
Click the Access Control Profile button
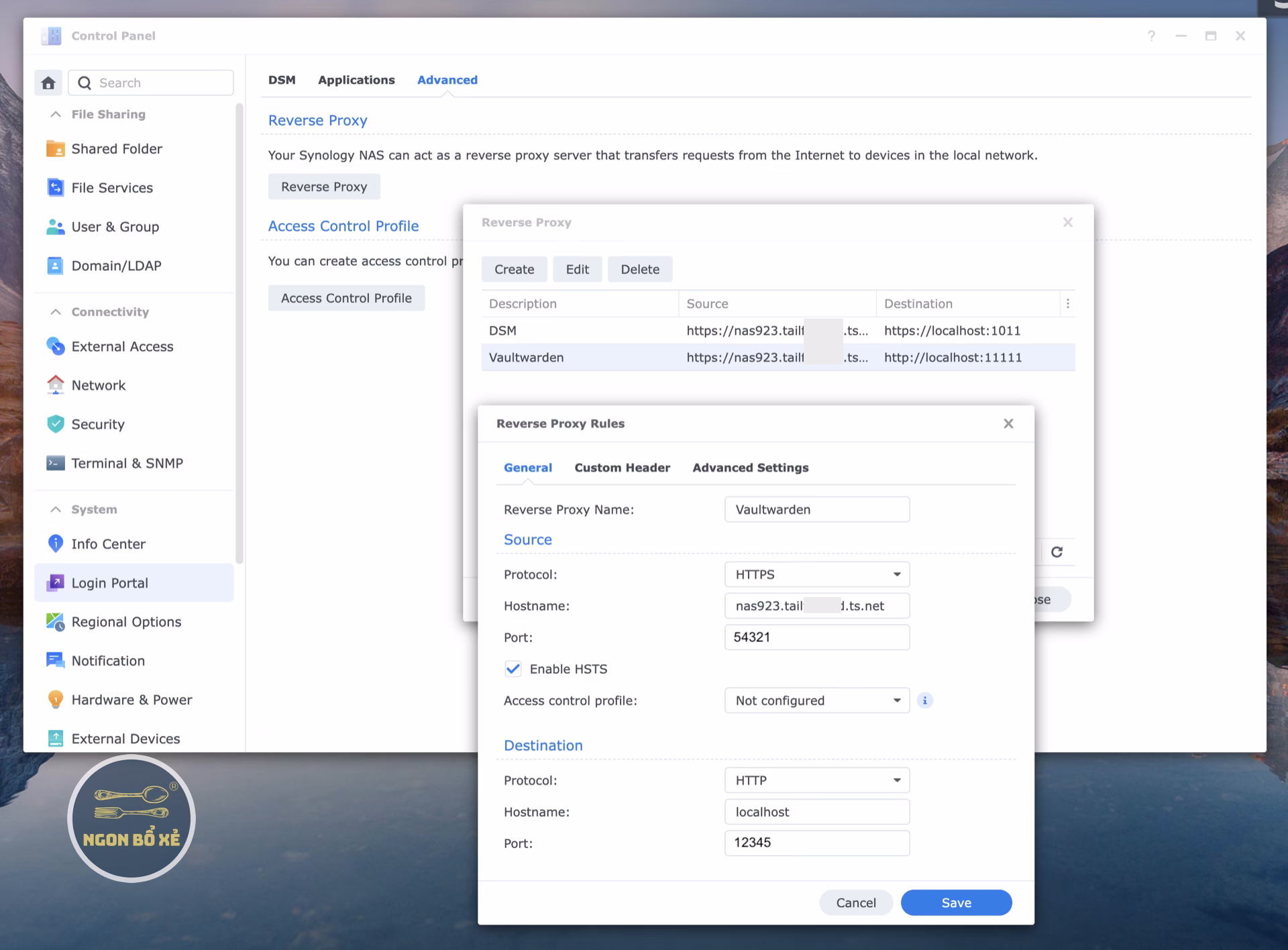pyautogui.click(x=346, y=298)
